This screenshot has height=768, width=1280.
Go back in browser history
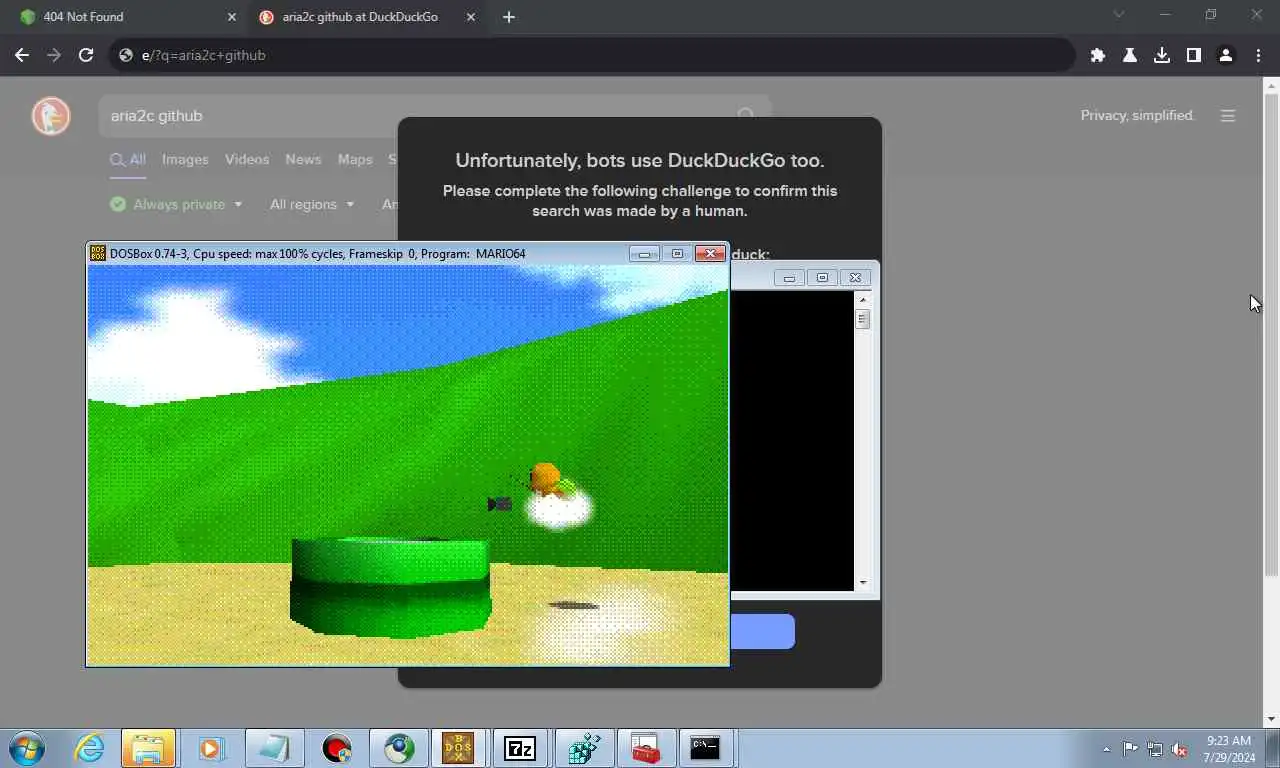22,55
